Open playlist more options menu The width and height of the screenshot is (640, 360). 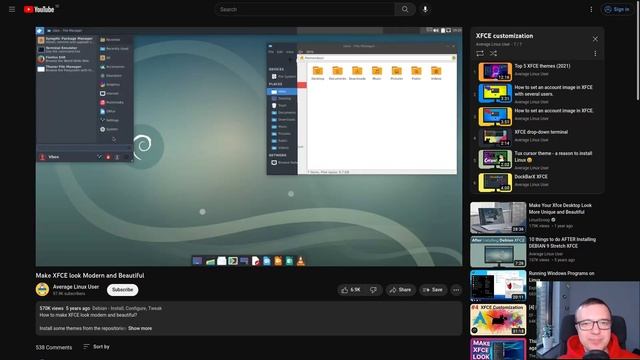click(x=595, y=53)
